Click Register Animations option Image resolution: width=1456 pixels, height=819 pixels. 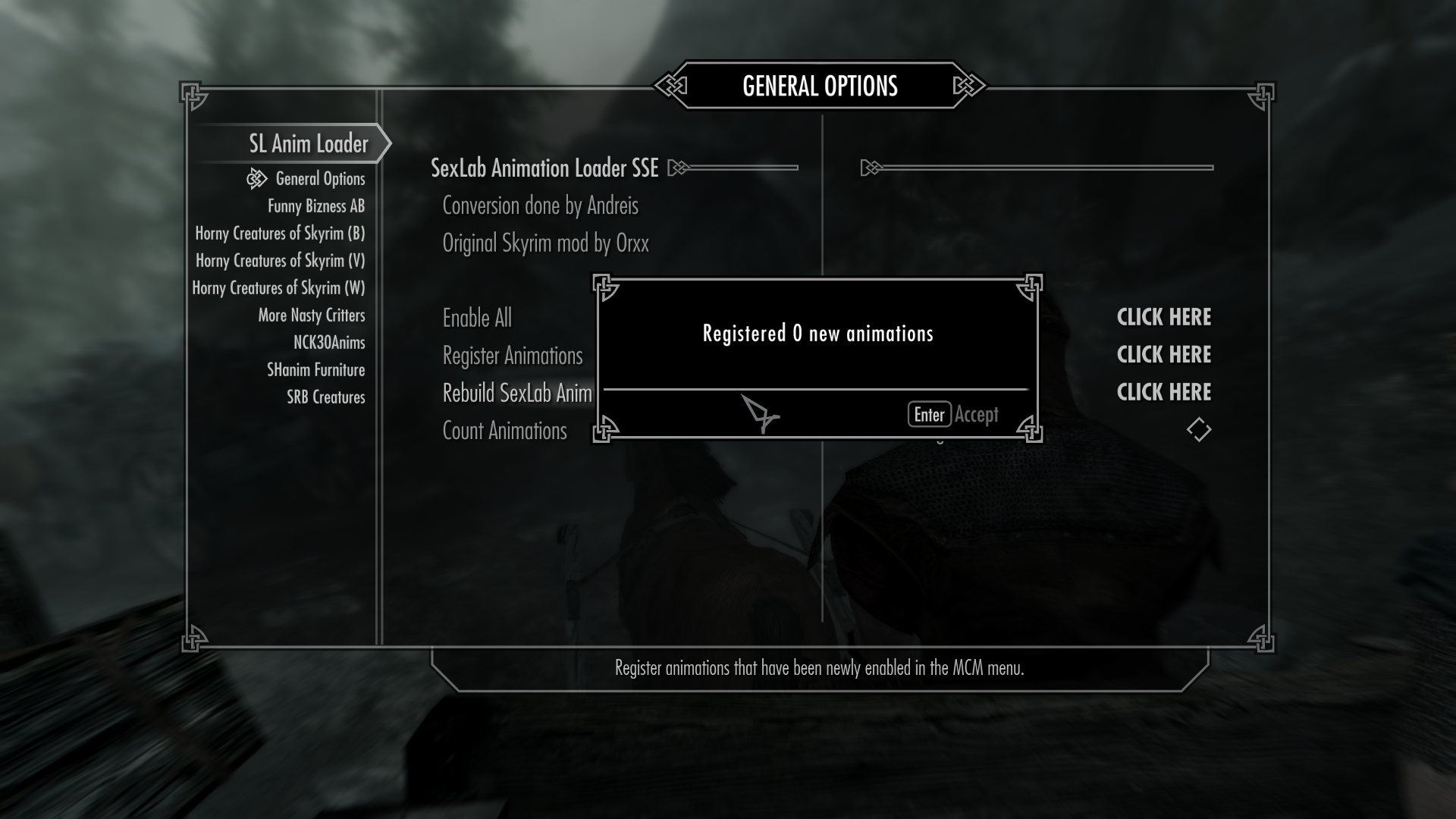pos(512,355)
